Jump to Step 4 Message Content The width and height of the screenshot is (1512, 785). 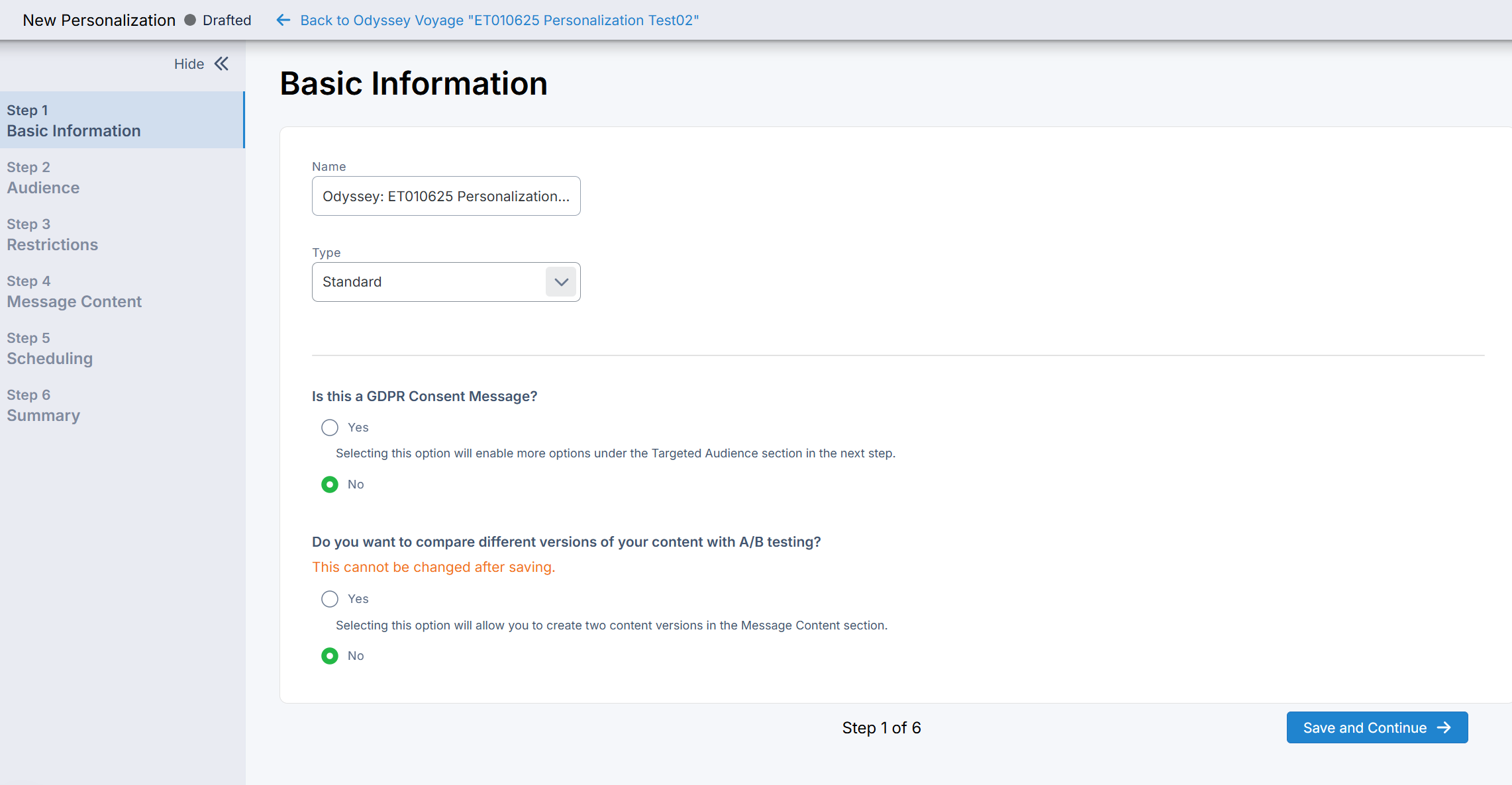click(74, 291)
